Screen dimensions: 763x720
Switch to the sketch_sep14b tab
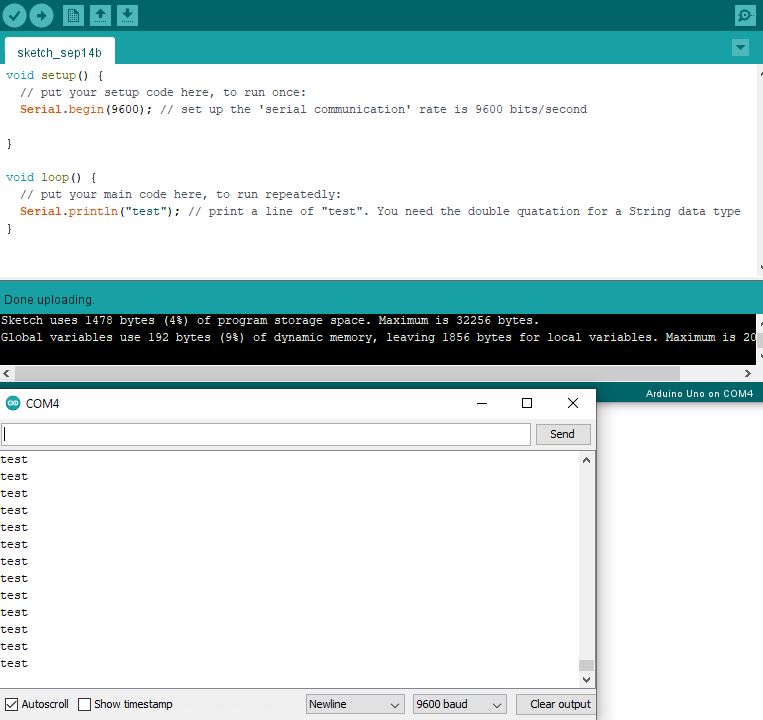pos(59,53)
